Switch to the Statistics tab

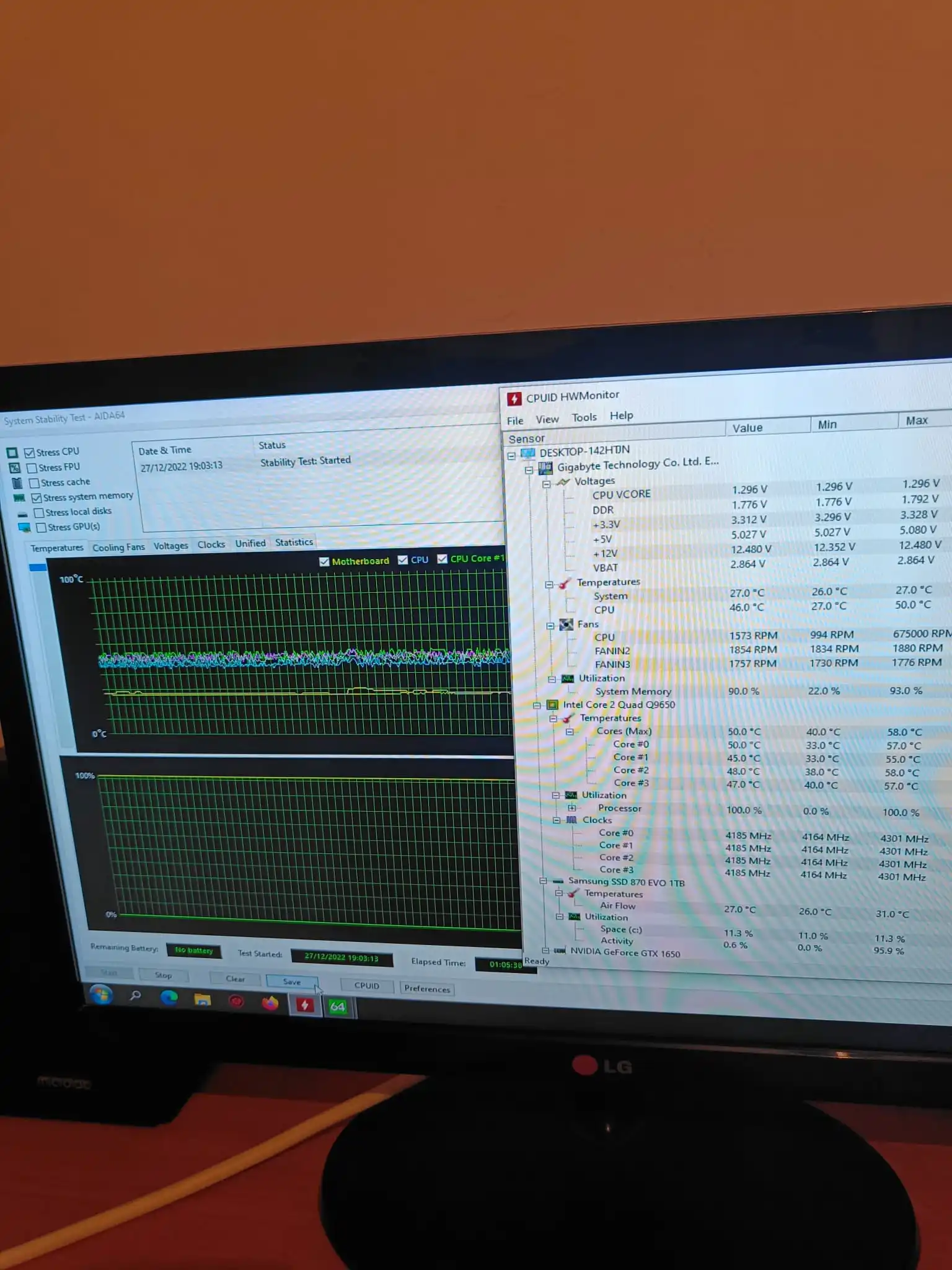294,543
